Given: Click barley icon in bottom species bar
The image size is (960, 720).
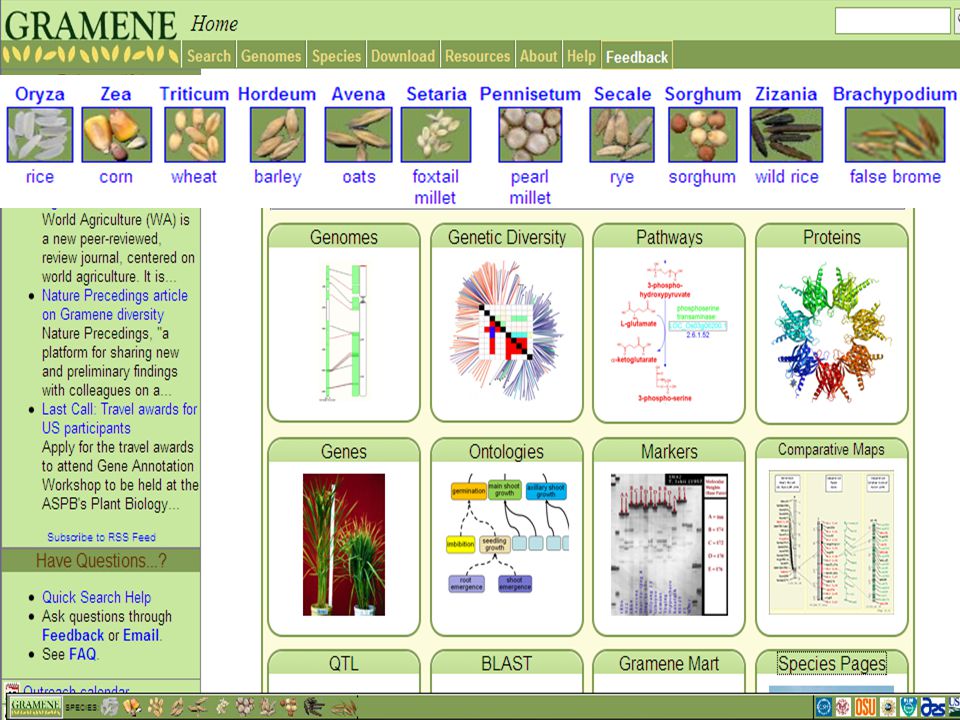Looking at the screenshot, I should 178,707.
